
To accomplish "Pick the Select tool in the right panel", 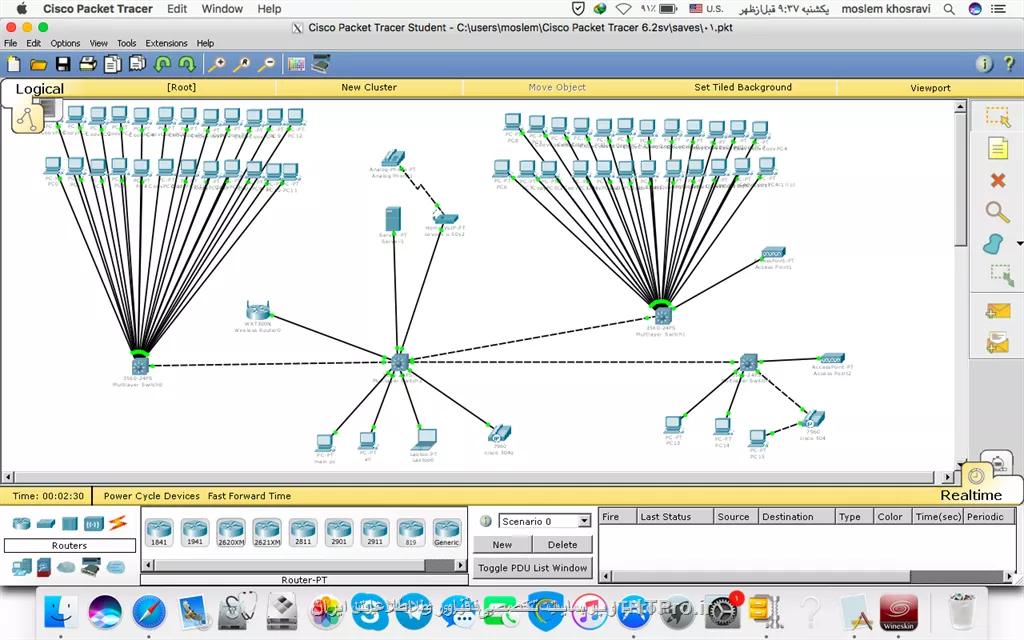I will [x=997, y=117].
